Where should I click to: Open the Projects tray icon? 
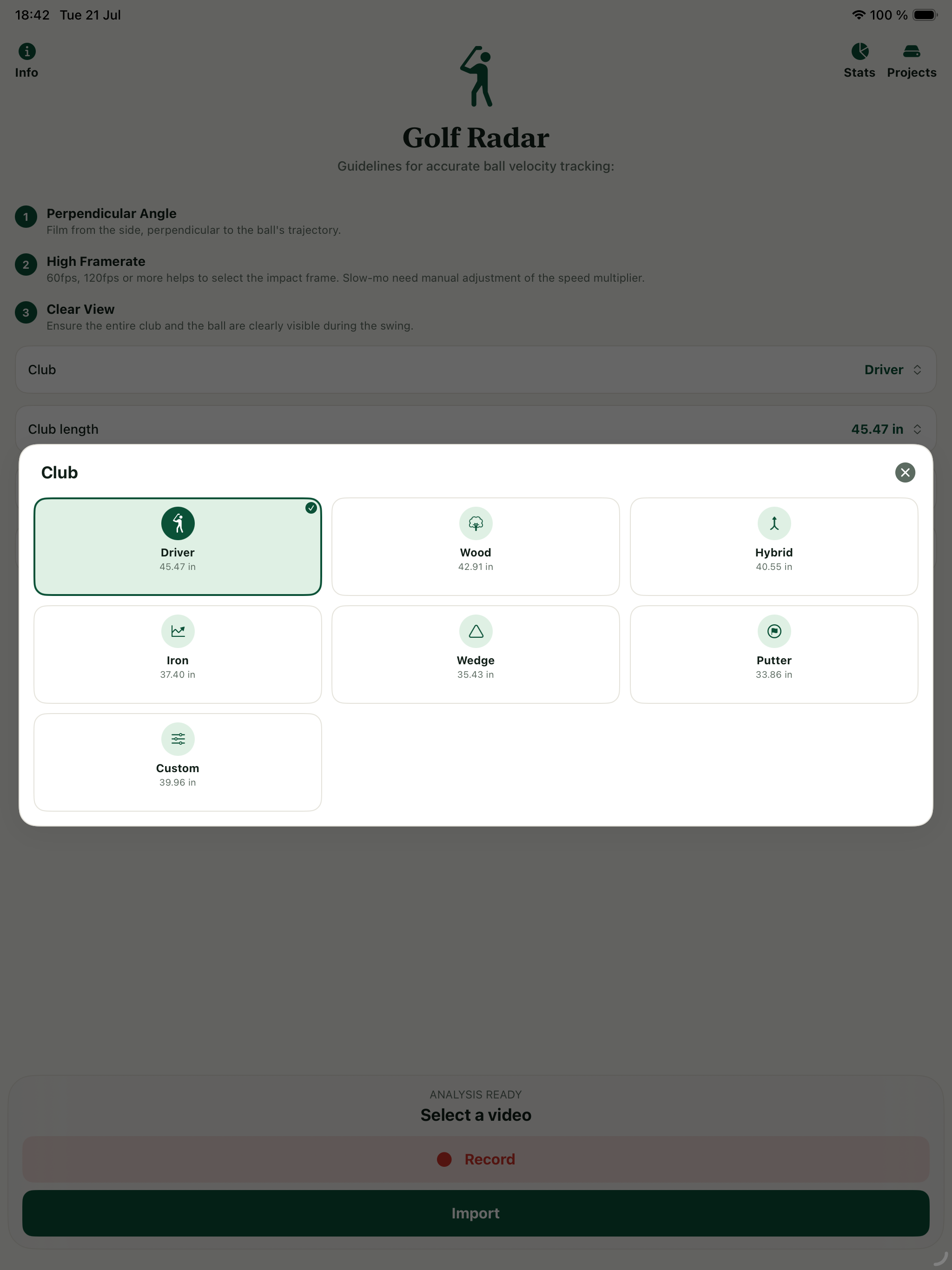(911, 52)
